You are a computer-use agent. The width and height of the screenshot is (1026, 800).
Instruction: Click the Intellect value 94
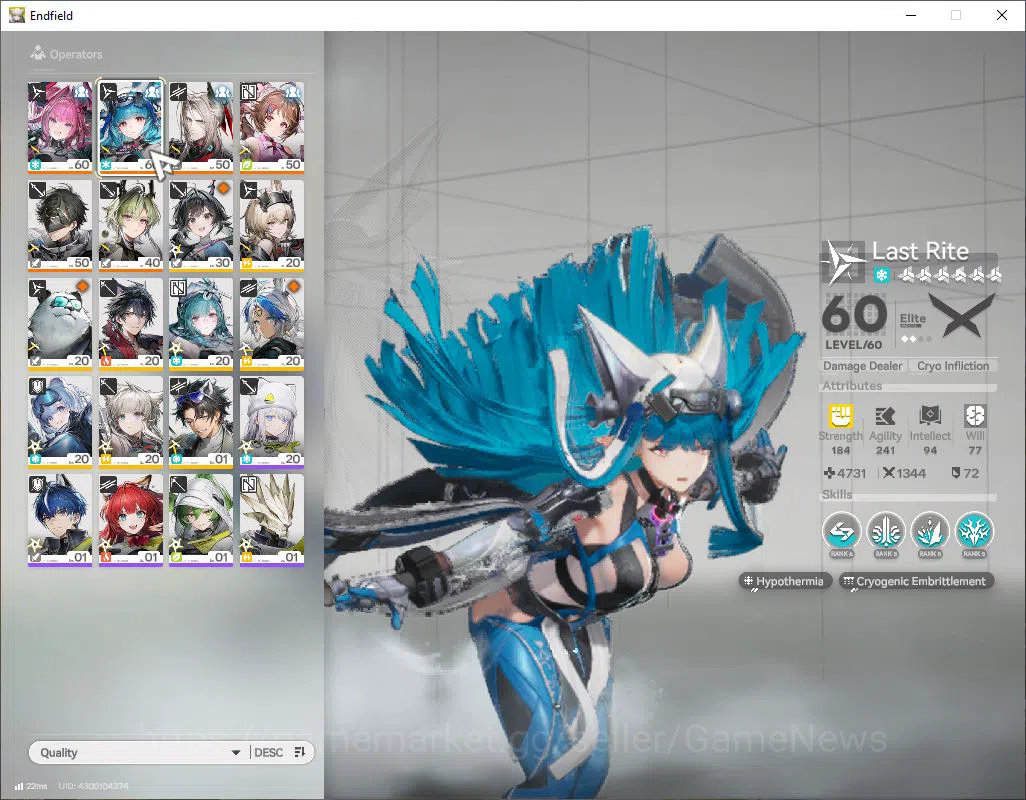click(930, 450)
